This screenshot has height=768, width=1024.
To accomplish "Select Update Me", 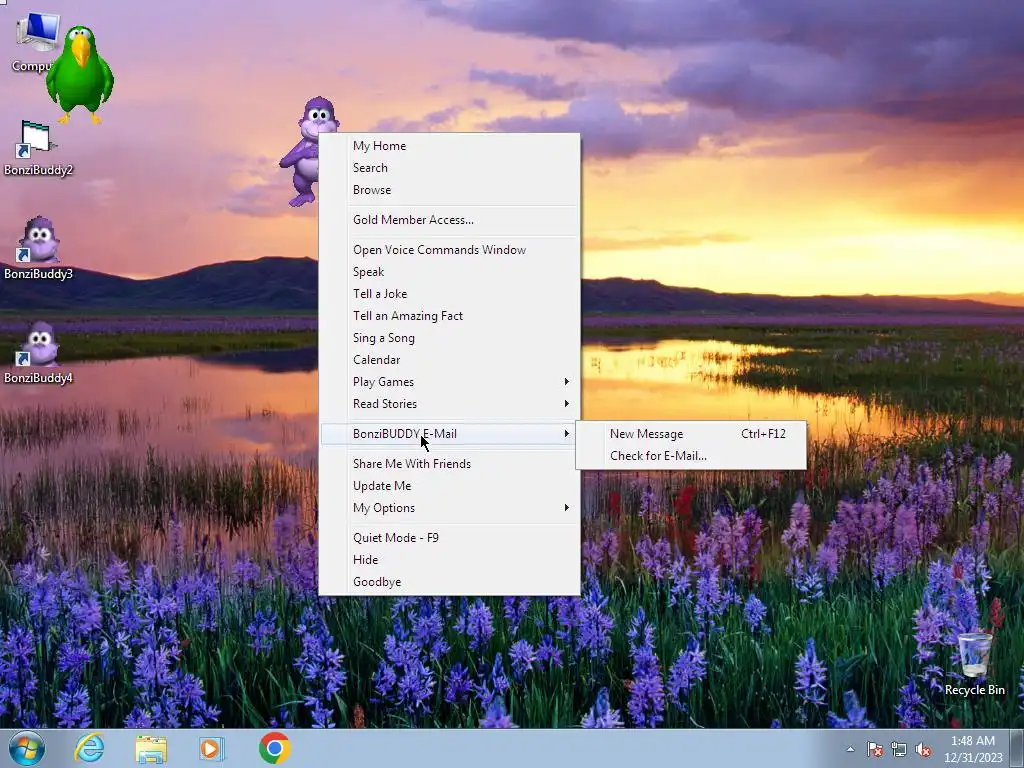I will tap(450, 486).
